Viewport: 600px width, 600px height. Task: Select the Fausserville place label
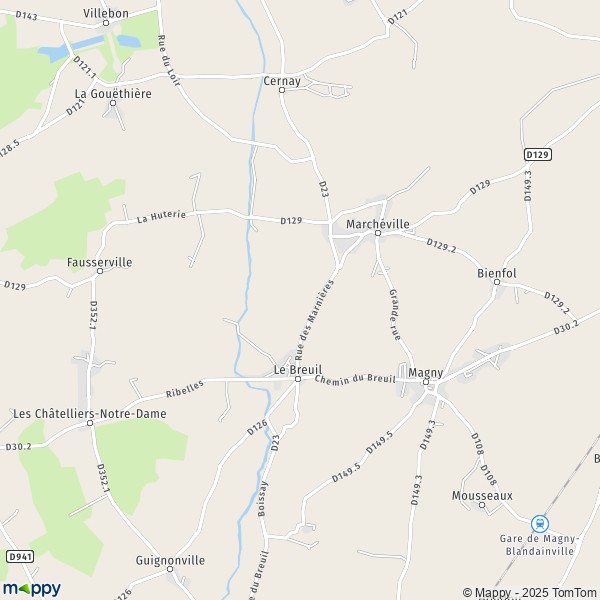[99, 262]
